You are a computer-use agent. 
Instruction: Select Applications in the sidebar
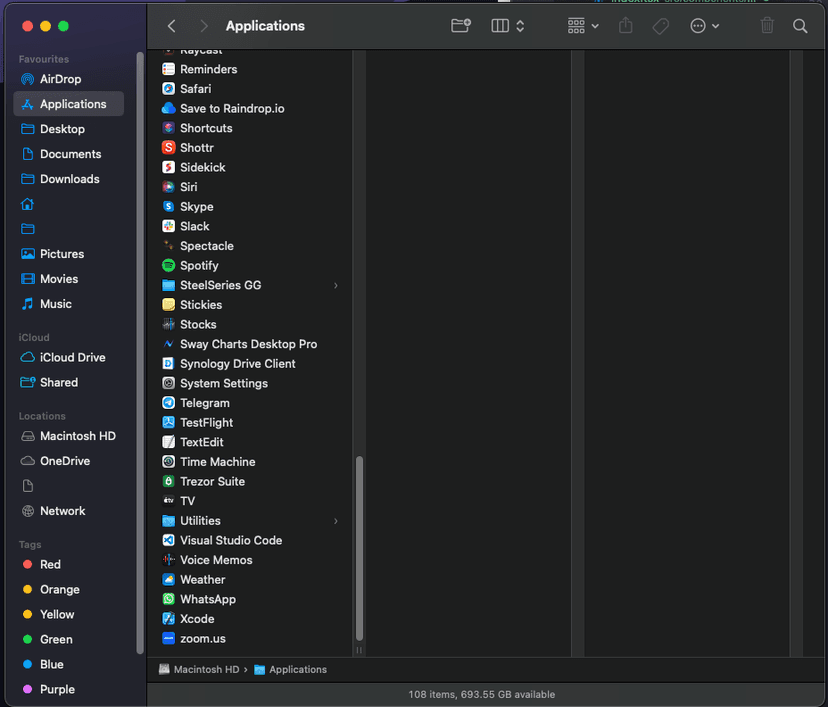coord(69,104)
